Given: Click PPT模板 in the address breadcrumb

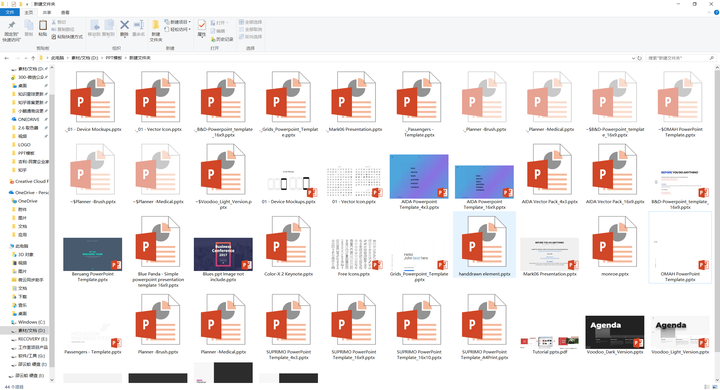Looking at the screenshot, I should (x=114, y=58).
